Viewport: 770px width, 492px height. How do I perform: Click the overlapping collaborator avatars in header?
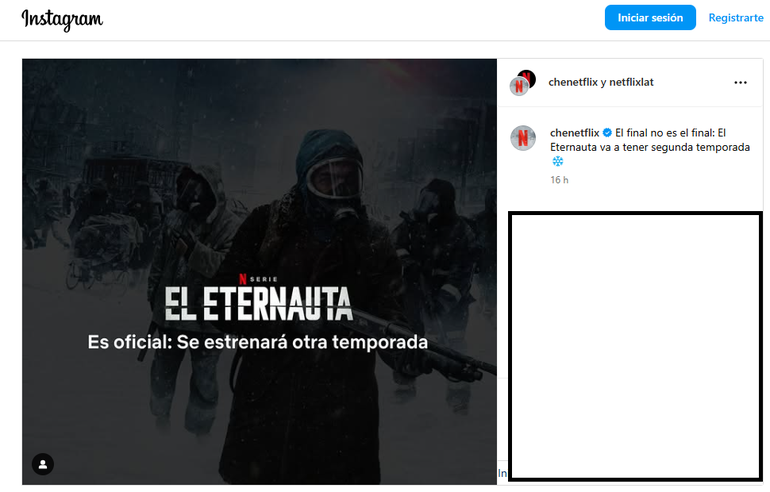click(x=522, y=82)
